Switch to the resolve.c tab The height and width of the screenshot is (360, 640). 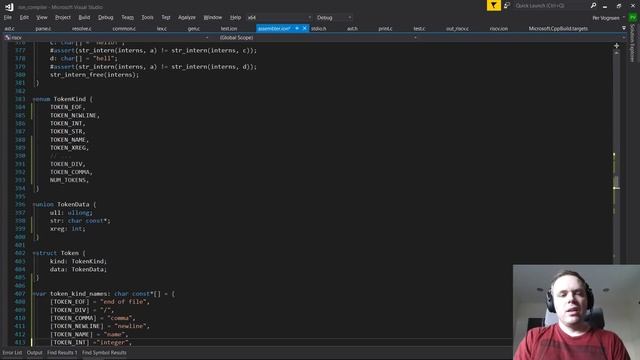pos(82,29)
